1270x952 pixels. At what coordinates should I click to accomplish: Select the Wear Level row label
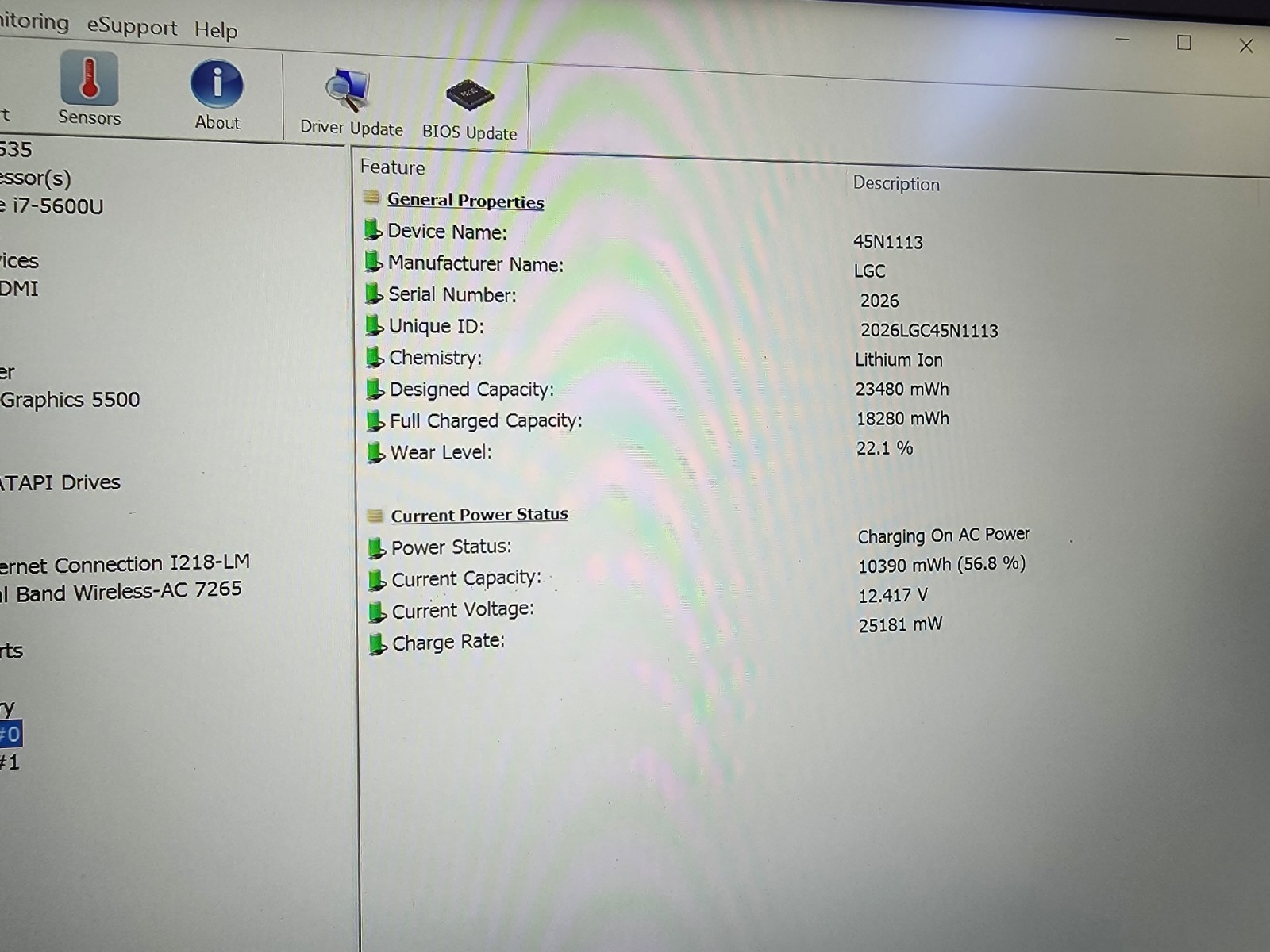pos(441,452)
